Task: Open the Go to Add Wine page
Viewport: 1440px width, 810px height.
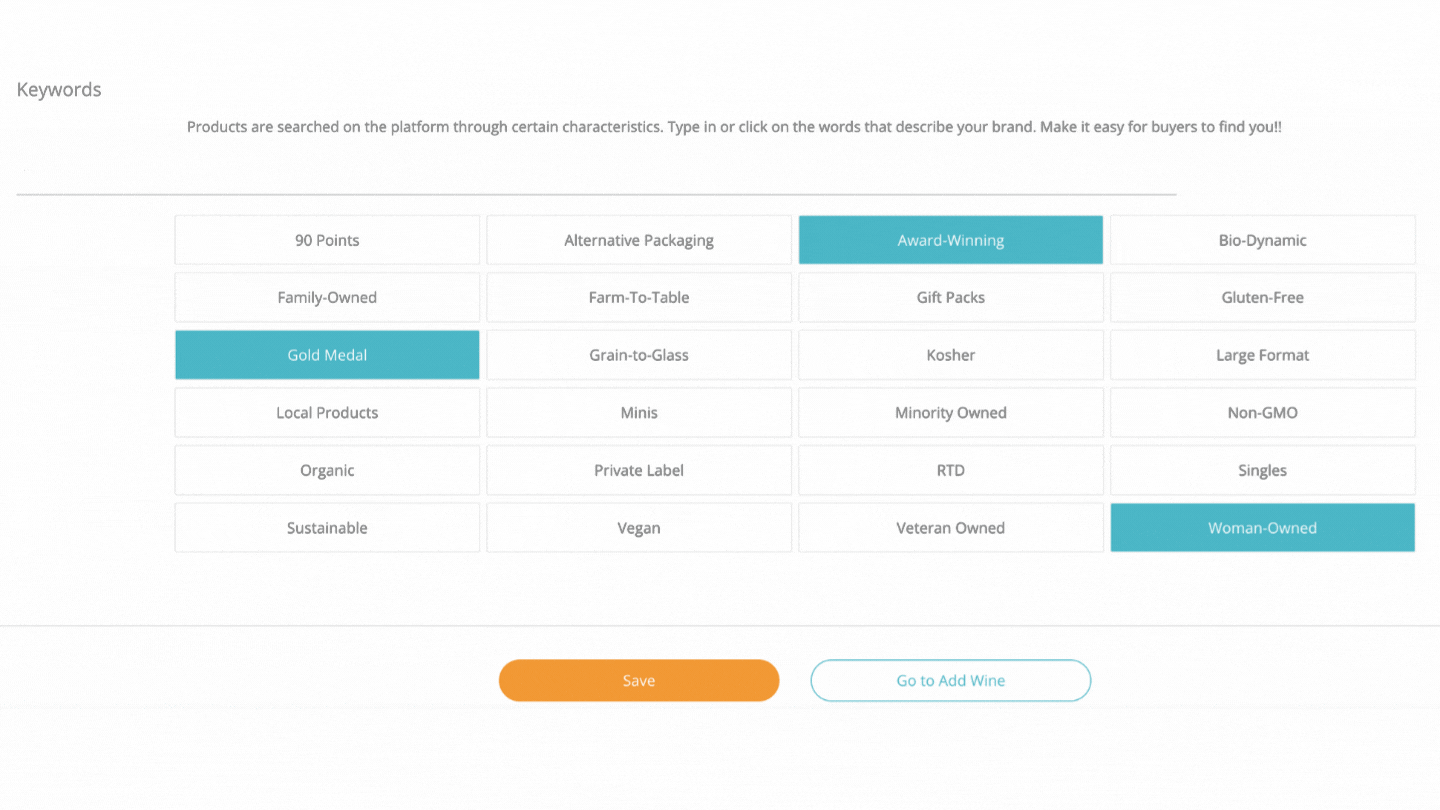Action: (950, 680)
